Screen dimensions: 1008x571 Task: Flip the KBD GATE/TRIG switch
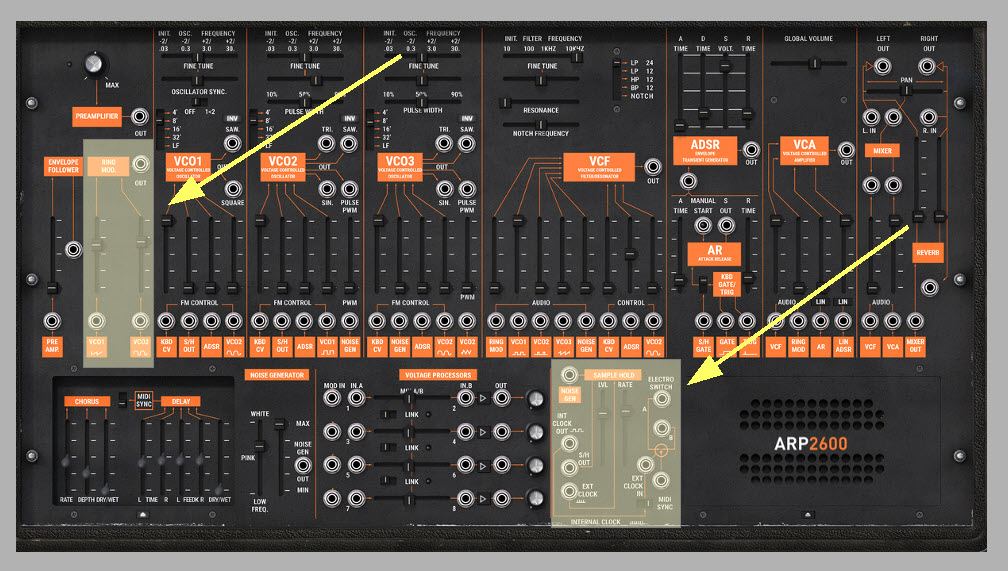(703, 284)
